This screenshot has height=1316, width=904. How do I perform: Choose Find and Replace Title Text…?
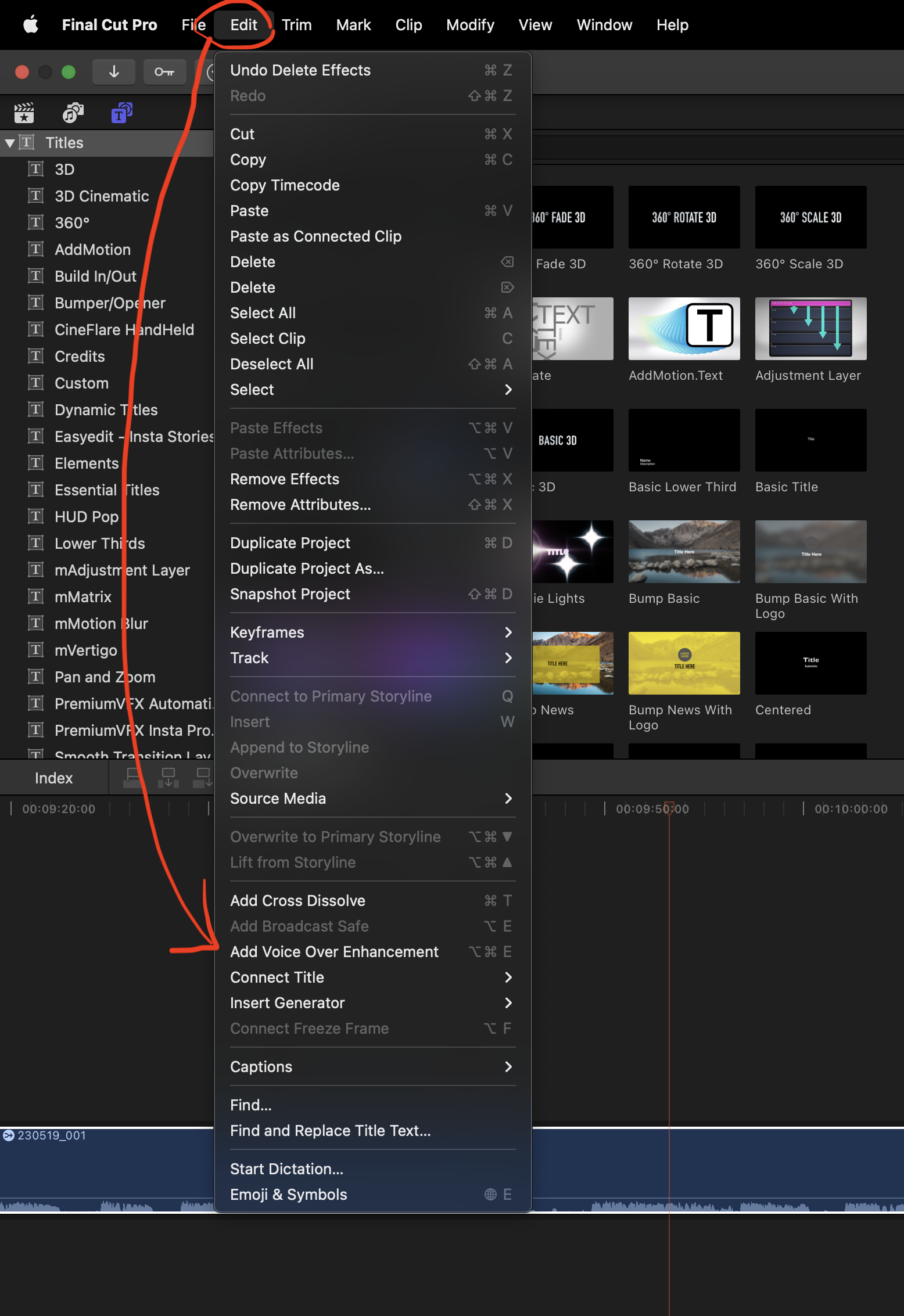coord(372,1131)
